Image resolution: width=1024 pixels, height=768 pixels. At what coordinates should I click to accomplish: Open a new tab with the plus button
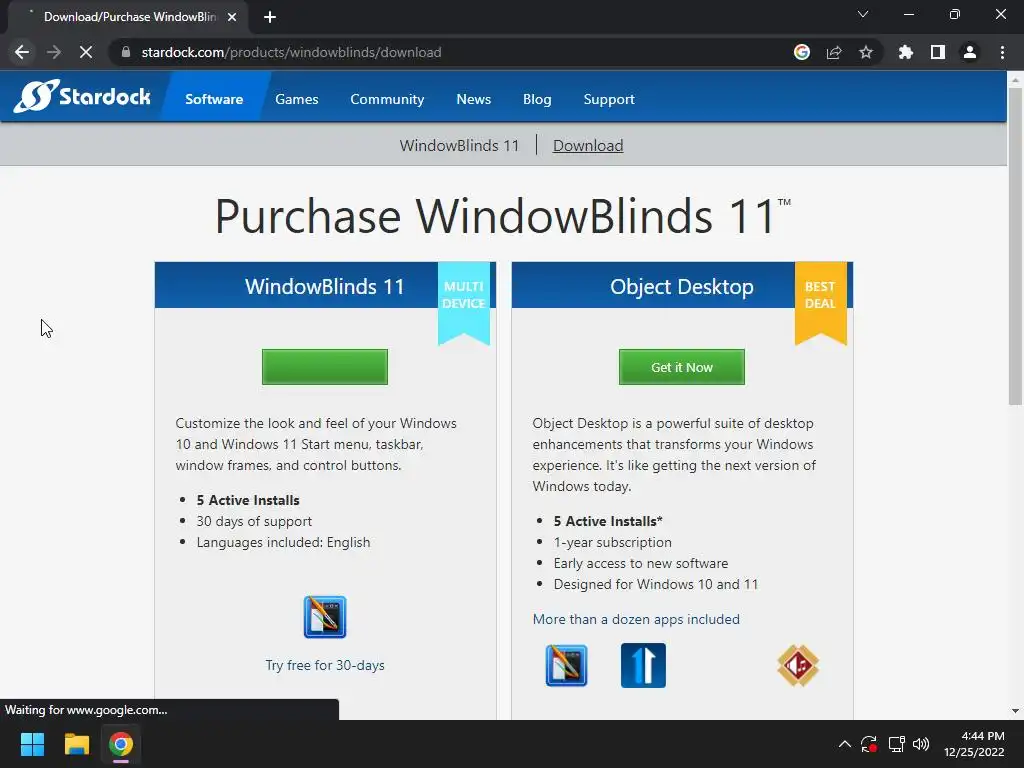coord(270,17)
